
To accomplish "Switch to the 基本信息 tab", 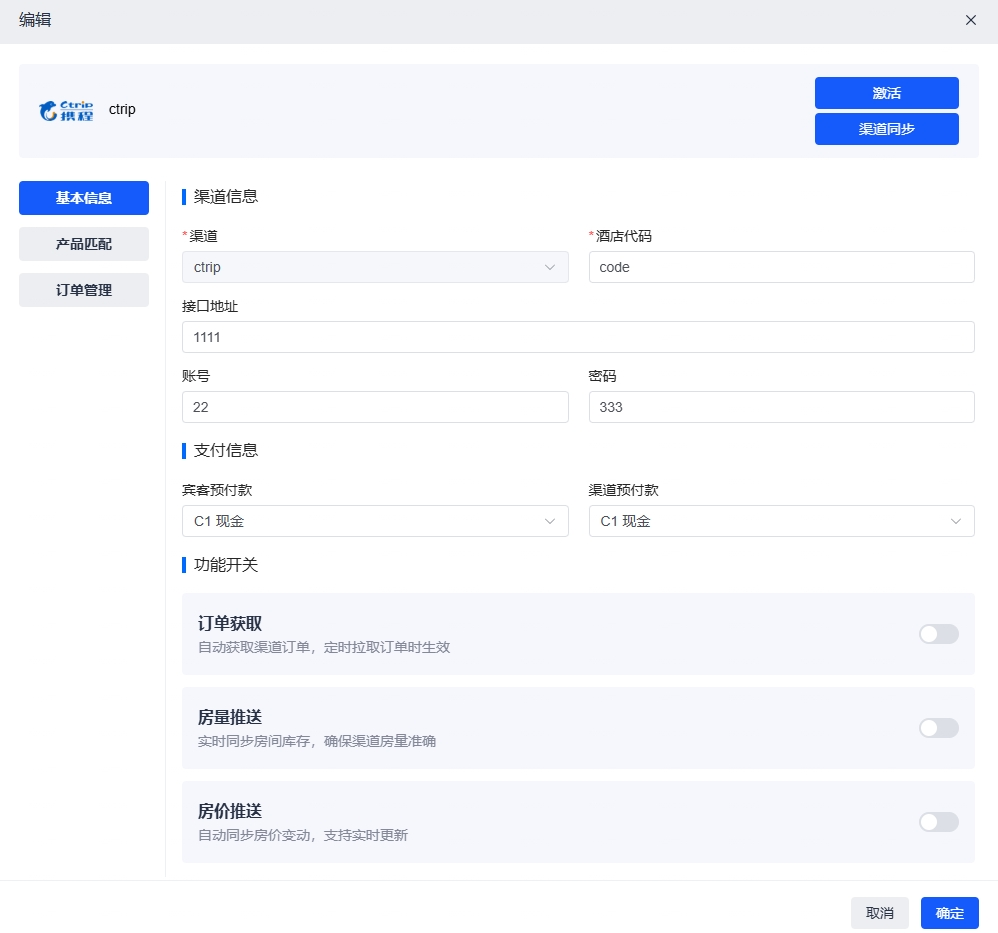I will [84, 198].
